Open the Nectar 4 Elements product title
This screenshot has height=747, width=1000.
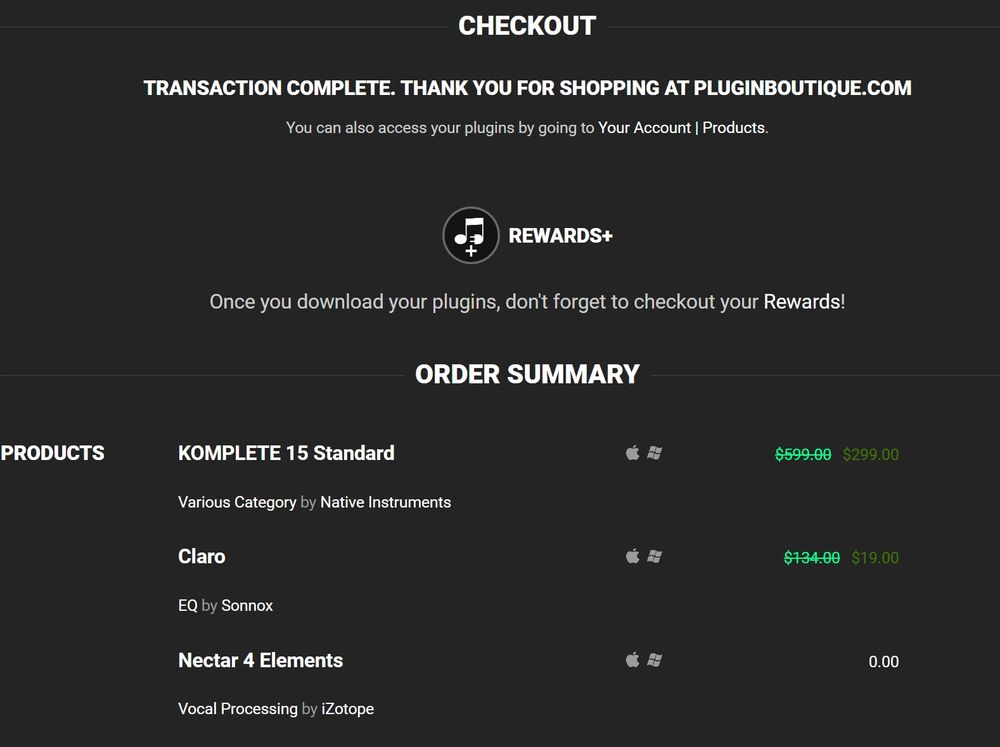pos(260,660)
